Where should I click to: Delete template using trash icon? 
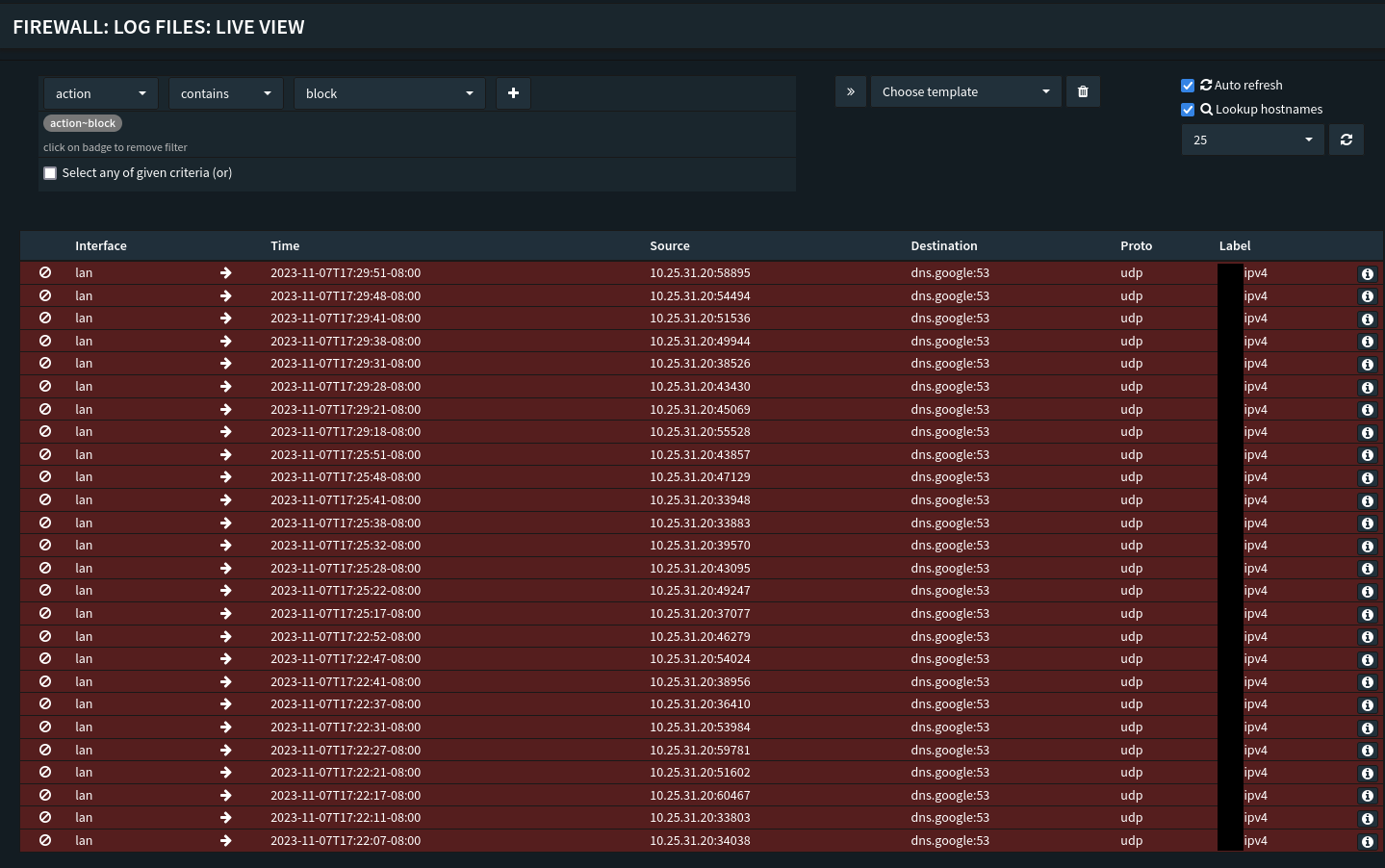1083,91
